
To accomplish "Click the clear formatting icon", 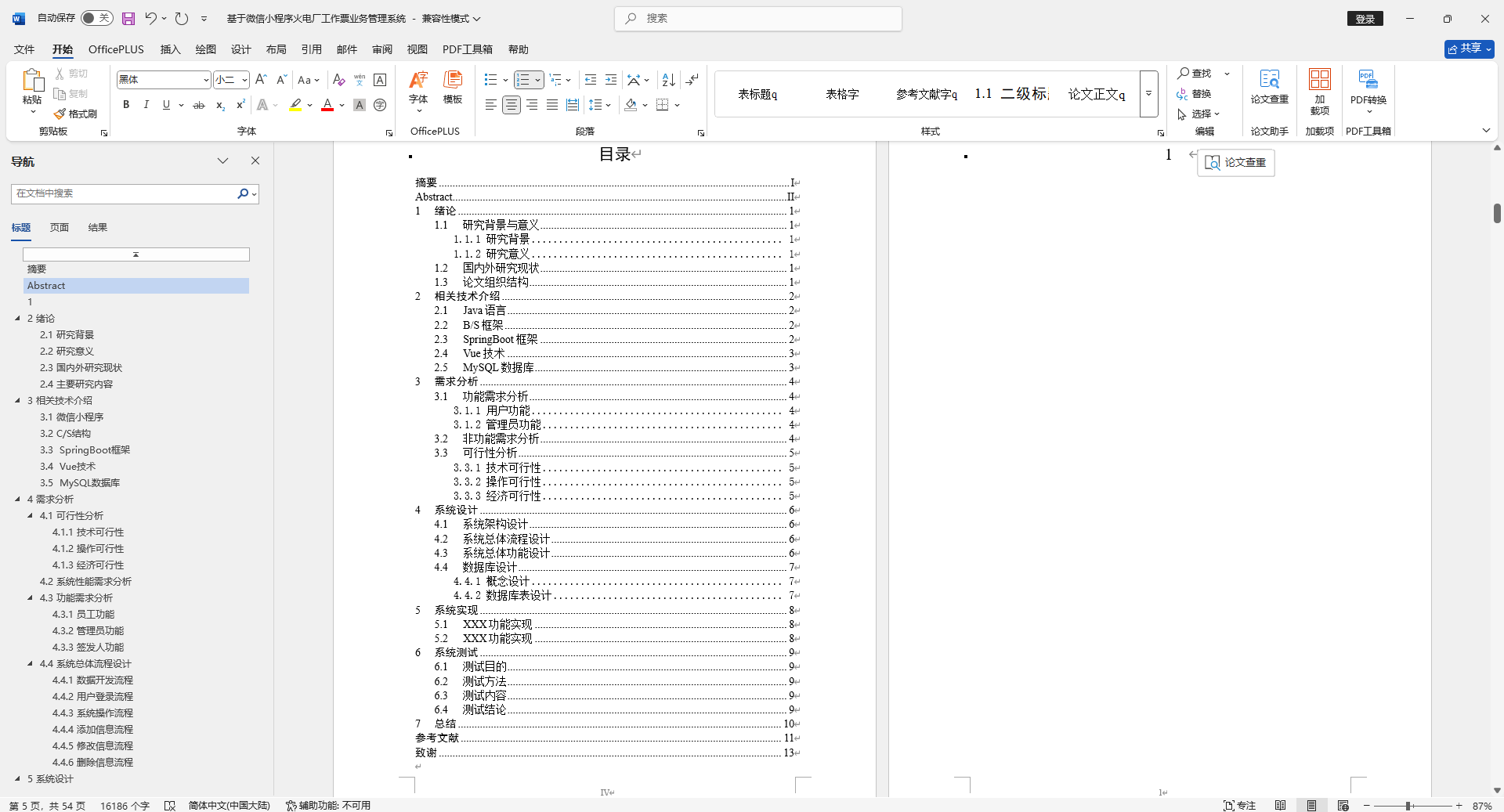I will (x=338, y=79).
